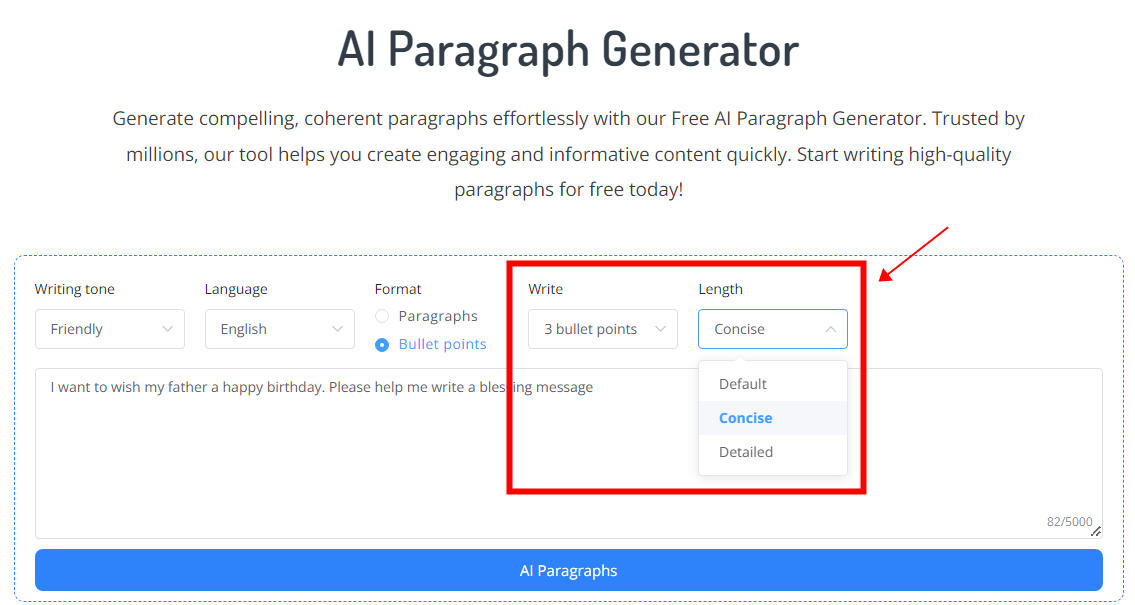Click the AI Paragraph Generator heading
Image resolution: width=1135 pixels, height=605 pixels.
pos(568,49)
